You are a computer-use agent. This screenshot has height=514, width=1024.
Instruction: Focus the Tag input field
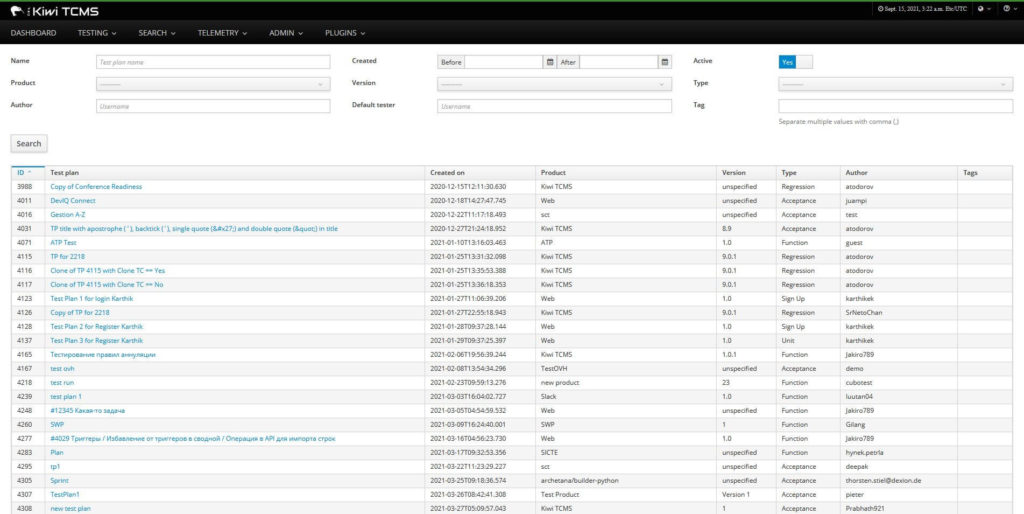click(895, 106)
